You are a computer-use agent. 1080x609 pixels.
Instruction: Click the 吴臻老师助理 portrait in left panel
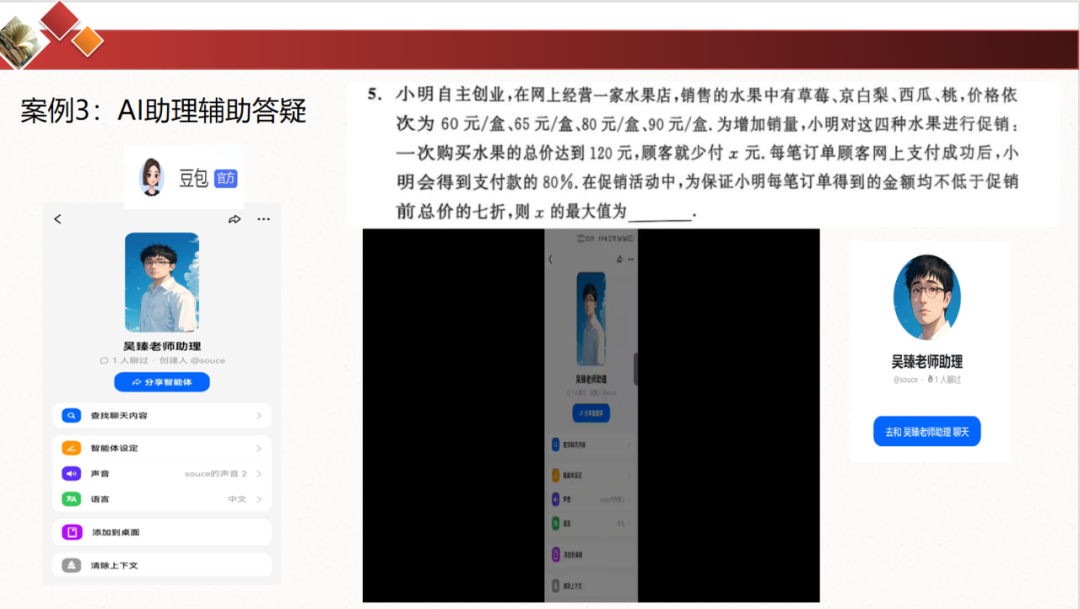(x=162, y=282)
